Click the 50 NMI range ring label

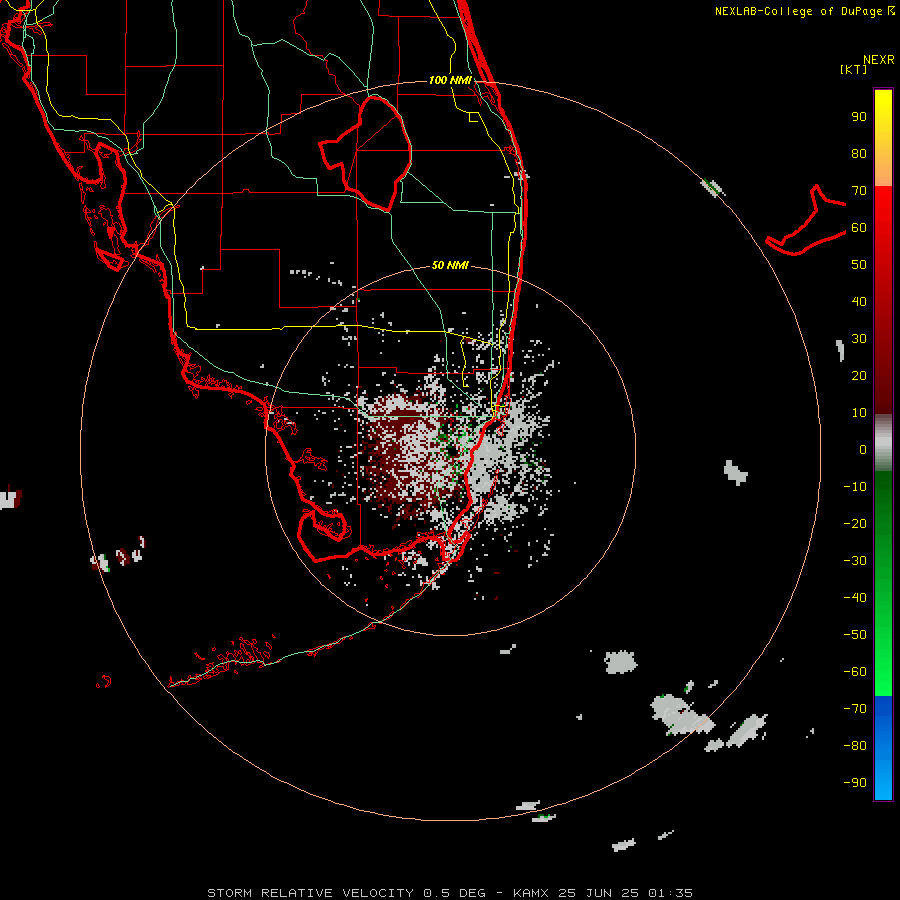point(450,265)
